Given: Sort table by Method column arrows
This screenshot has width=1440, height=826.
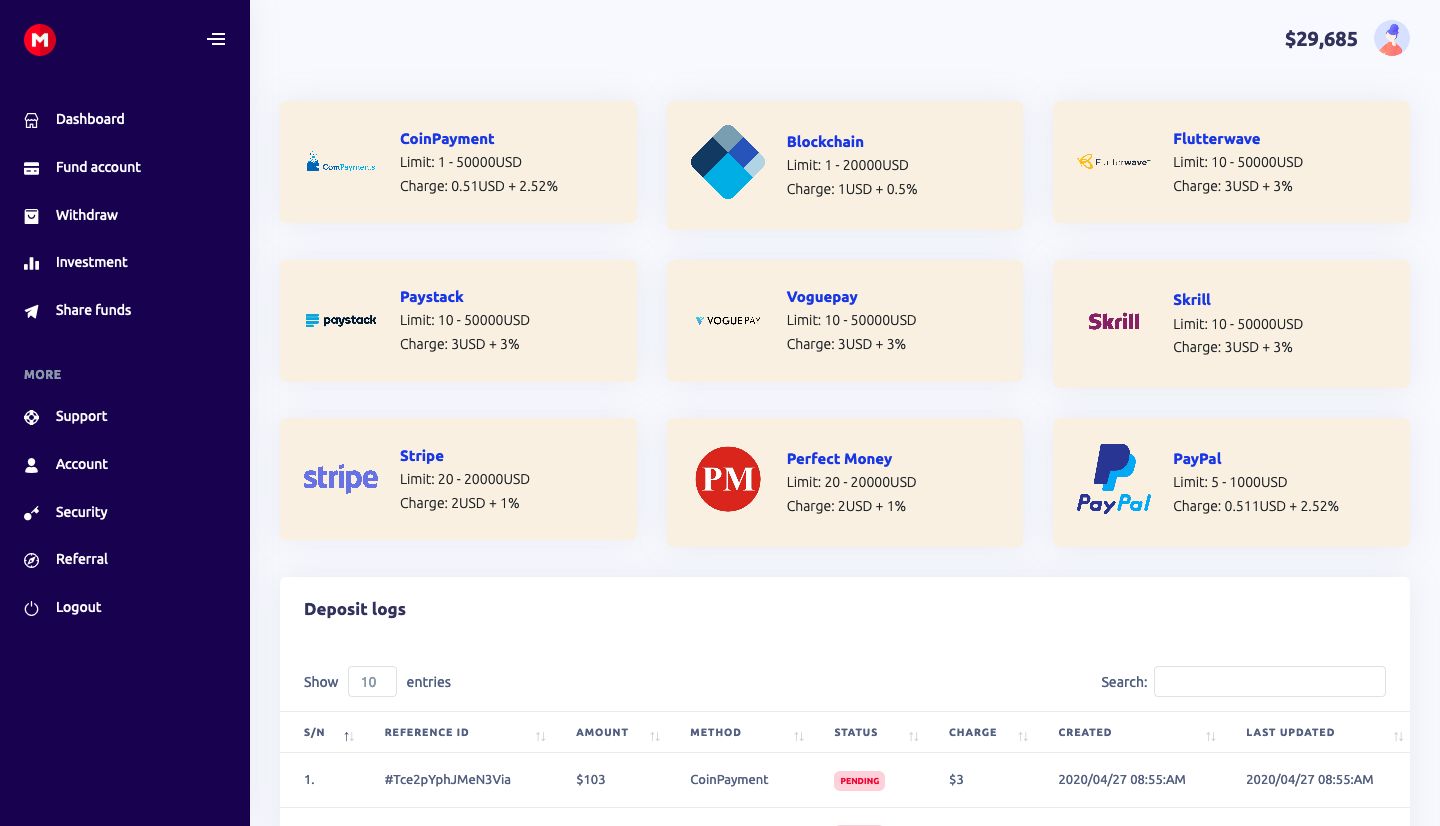Looking at the screenshot, I should [x=799, y=736].
